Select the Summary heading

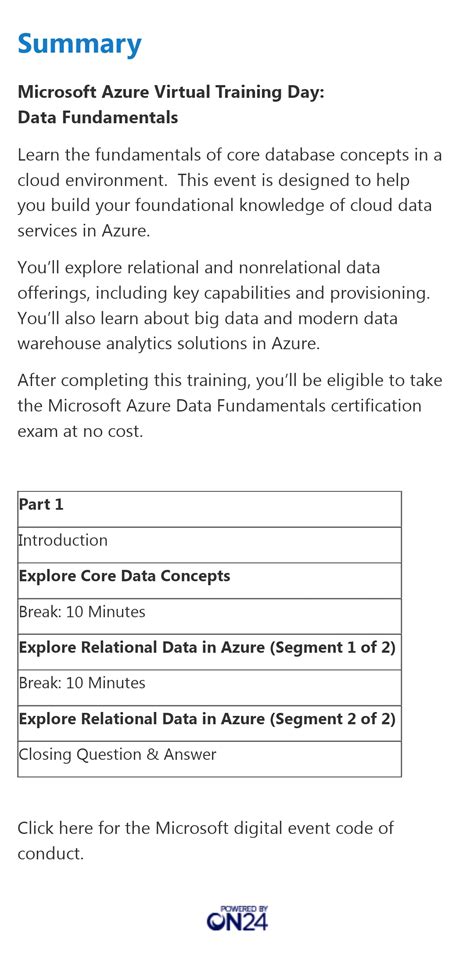pyautogui.click(x=79, y=44)
